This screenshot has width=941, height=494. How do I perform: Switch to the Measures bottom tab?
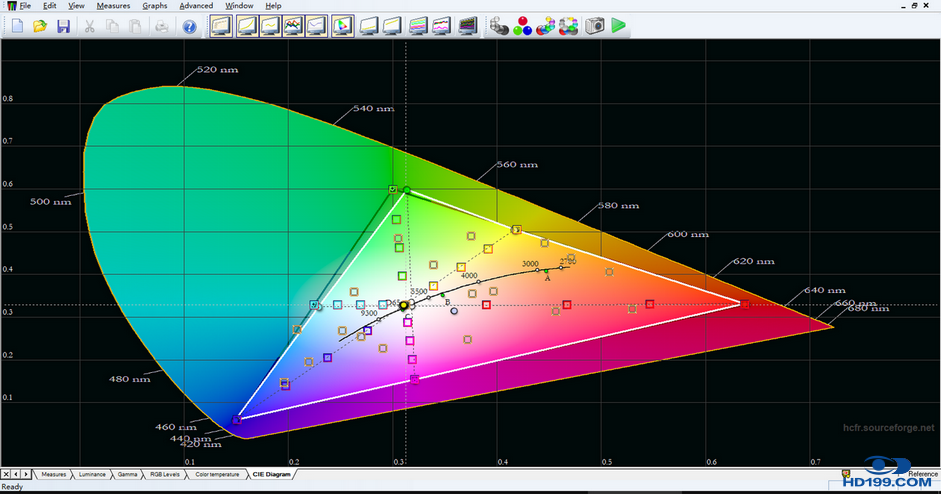pos(53,474)
